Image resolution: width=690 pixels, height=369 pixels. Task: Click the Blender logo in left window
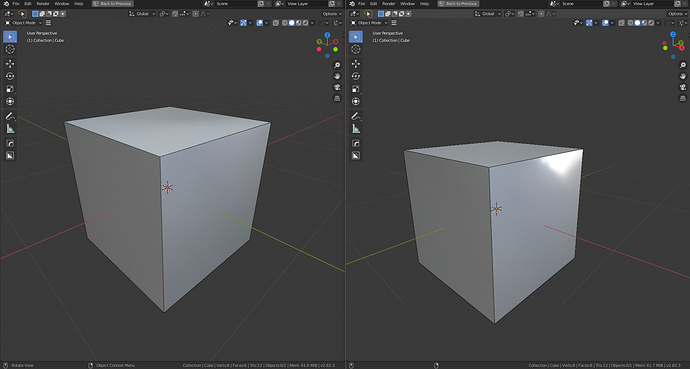(6, 4)
